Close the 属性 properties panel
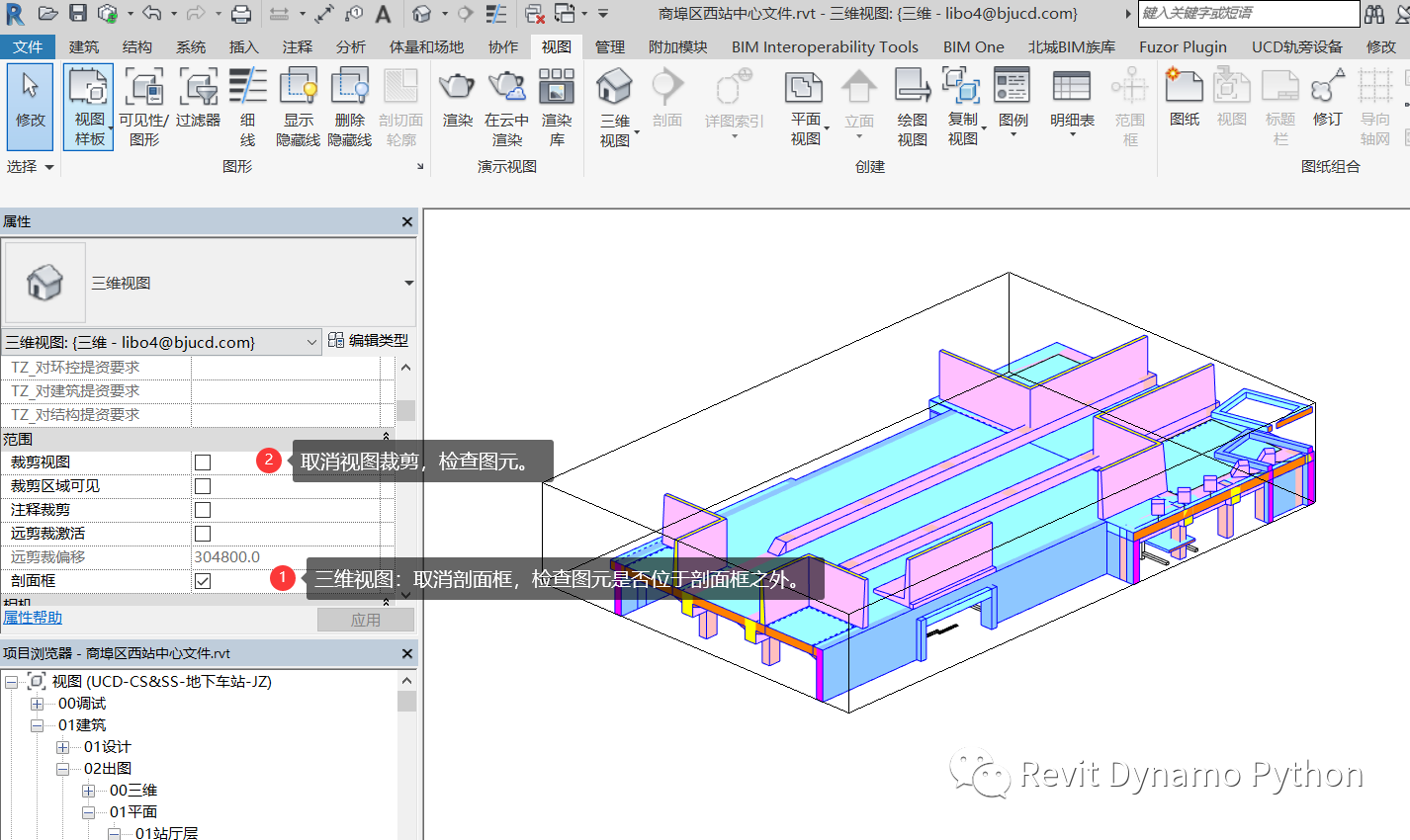 (x=407, y=222)
